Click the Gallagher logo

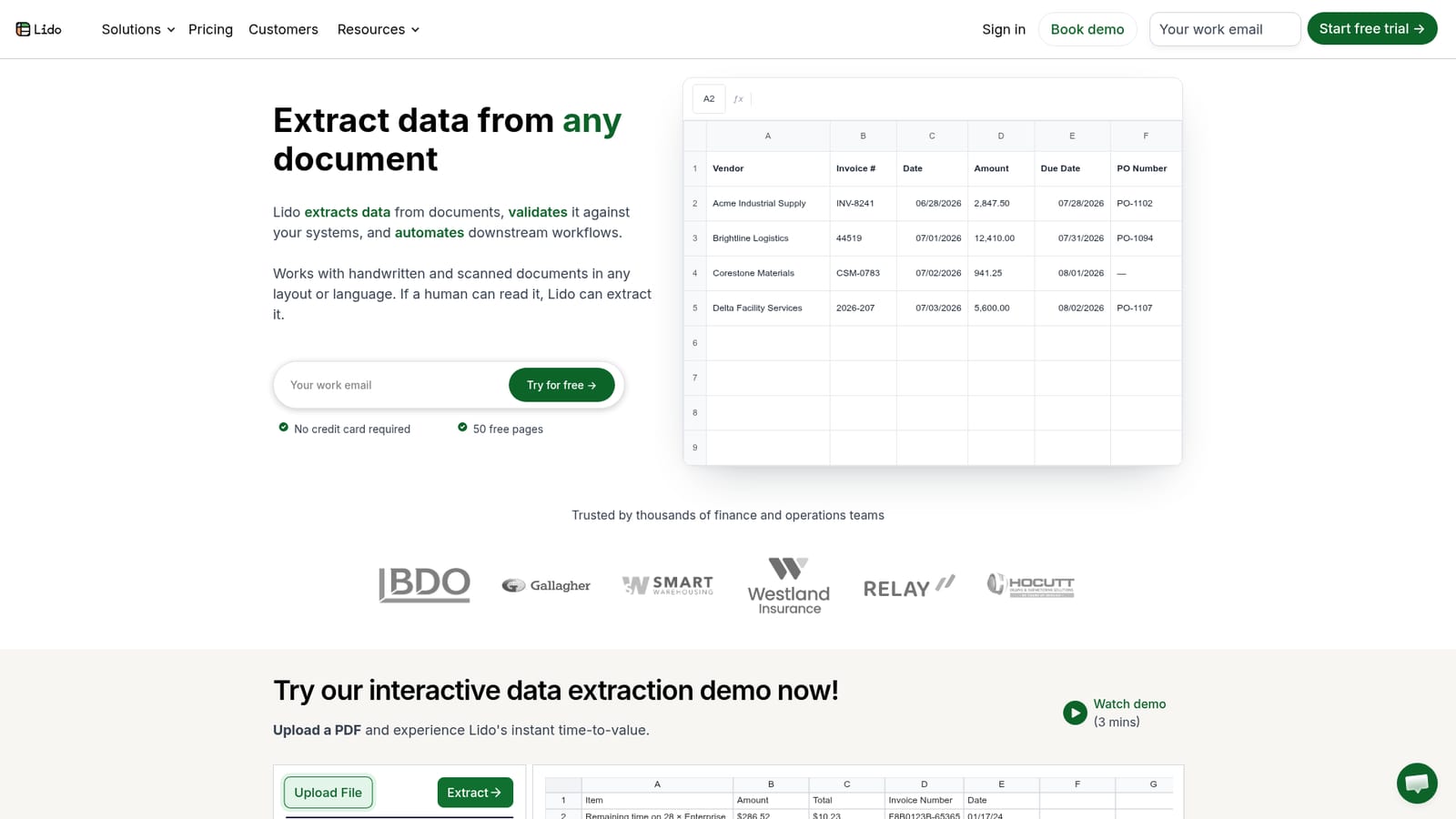pyautogui.click(x=546, y=585)
